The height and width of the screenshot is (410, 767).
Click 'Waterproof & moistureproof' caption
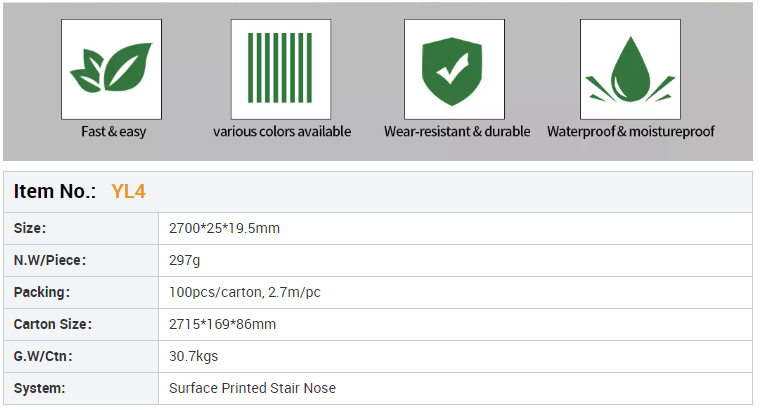pyautogui.click(x=631, y=132)
